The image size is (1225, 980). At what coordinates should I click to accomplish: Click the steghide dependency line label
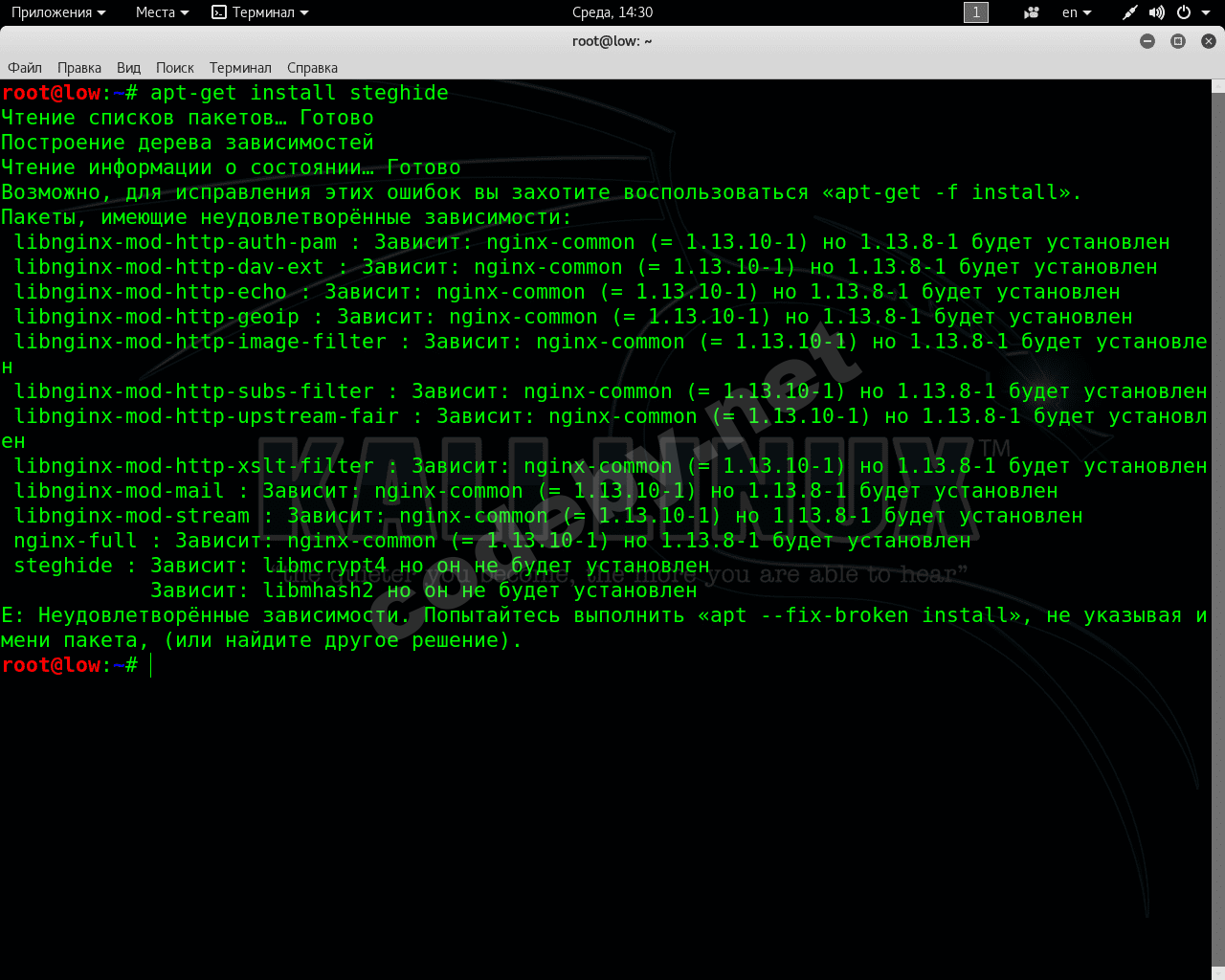coord(63,566)
